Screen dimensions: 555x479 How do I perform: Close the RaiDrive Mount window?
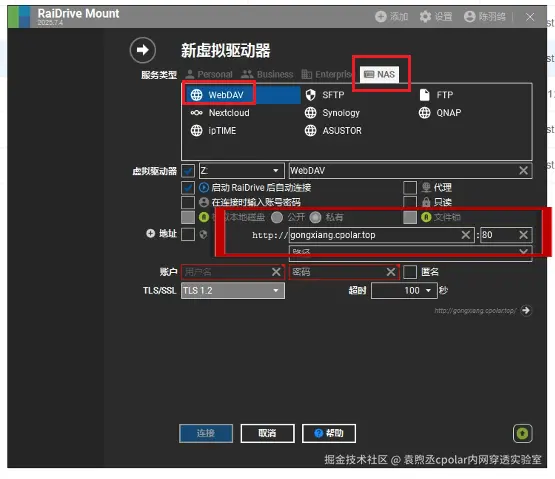pos(530,17)
